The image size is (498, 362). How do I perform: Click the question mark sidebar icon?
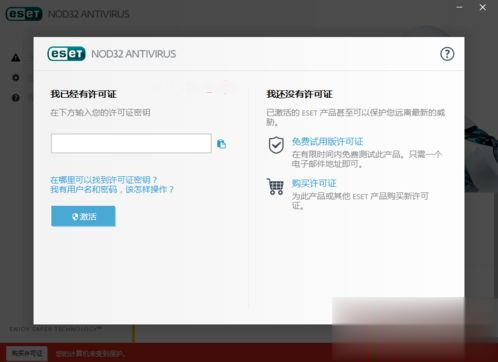pyautogui.click(x=16, y=98)
